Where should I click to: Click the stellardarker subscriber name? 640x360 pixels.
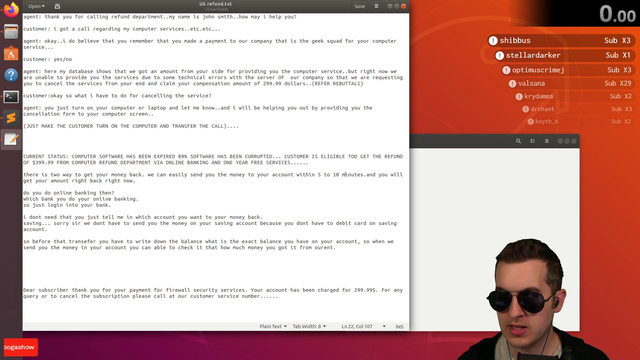pos(533,56)
